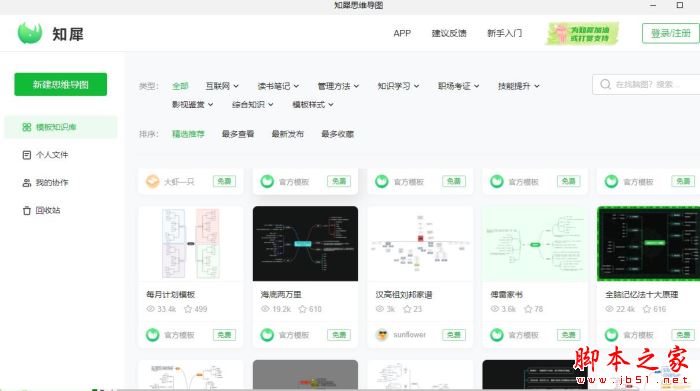Open the APP menu link
Image resolution: width=700 pixels, height=391 pixels.
click(402, 33)
